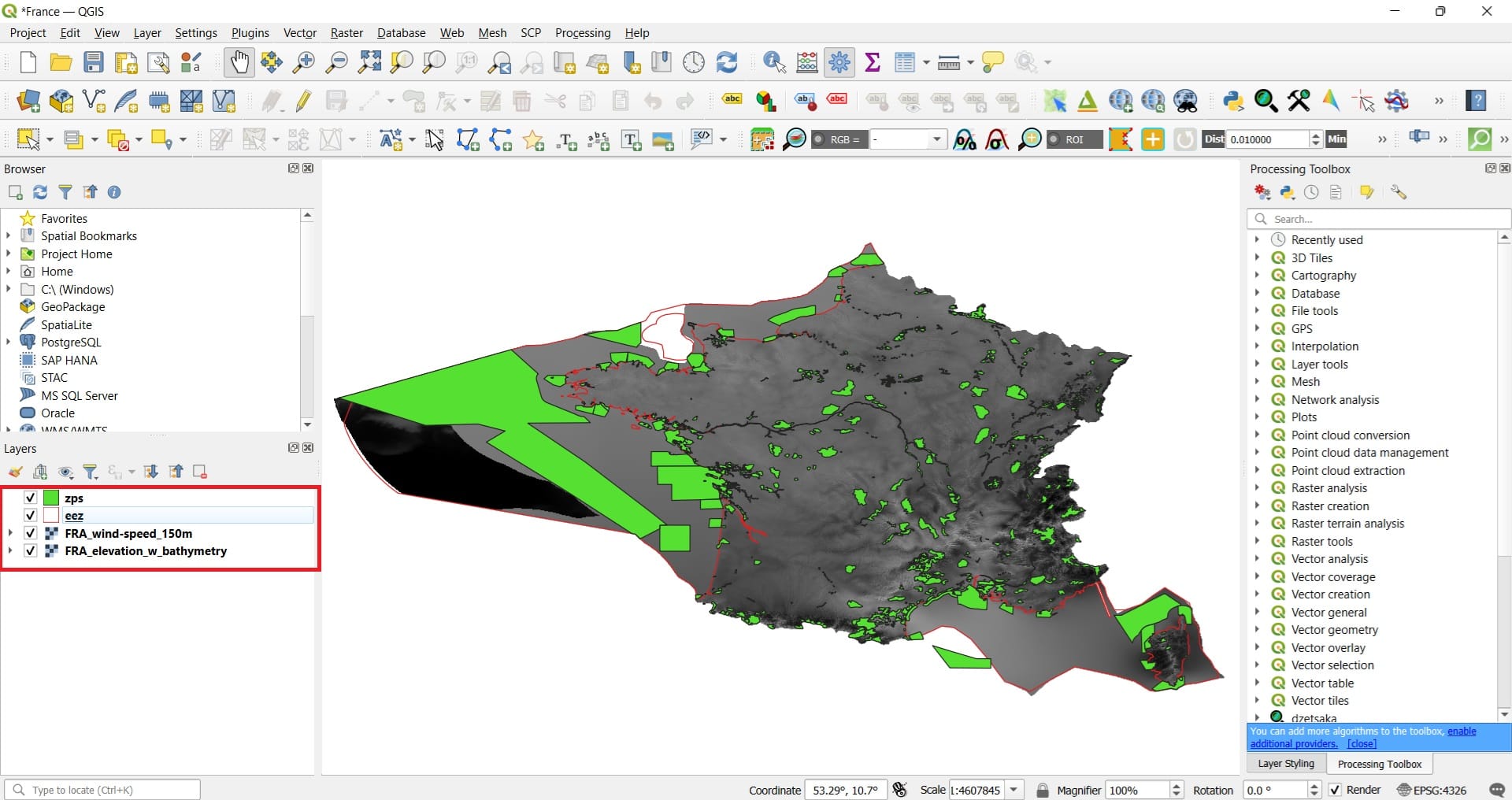Open the statistical summary sigma icon
Image resolution: width=1512 pixels, height=800 pixels.
coord(873,62)
